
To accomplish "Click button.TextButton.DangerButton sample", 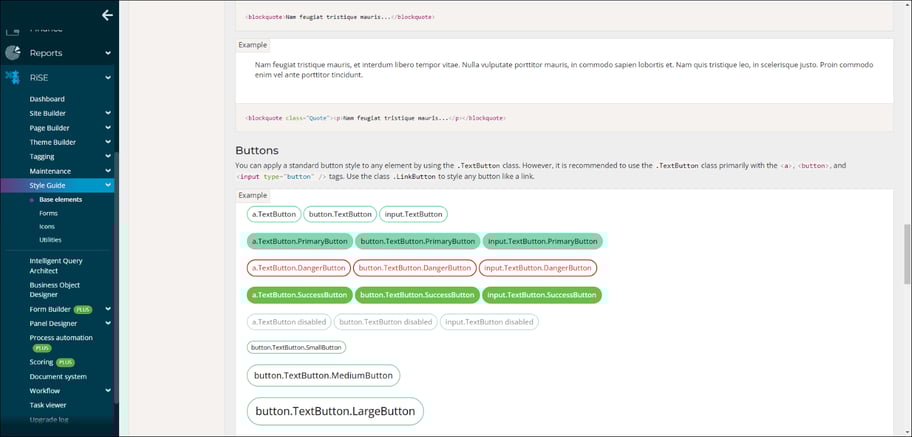I will click(415, 268).
